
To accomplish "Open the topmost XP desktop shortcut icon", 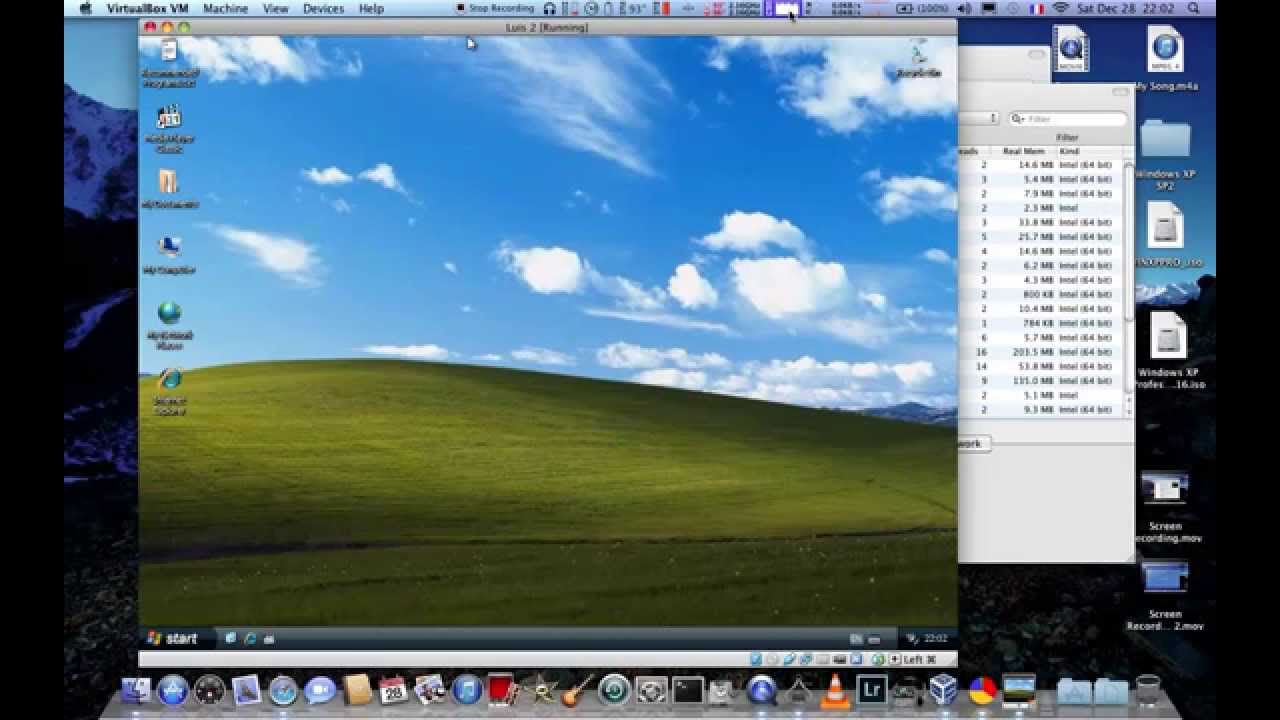I will point(168,62).
